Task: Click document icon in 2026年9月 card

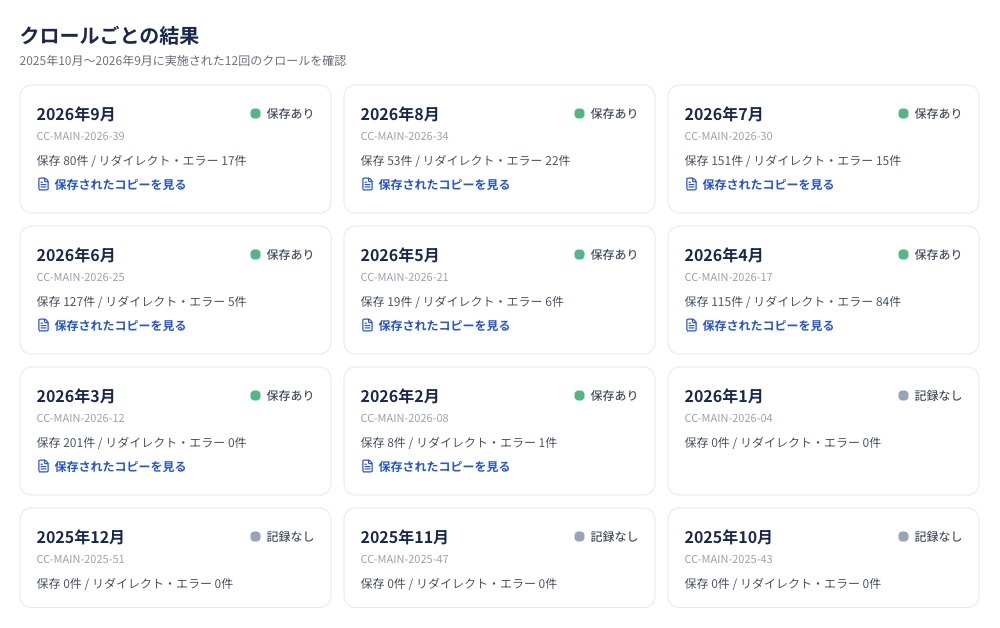Action: 43,184
